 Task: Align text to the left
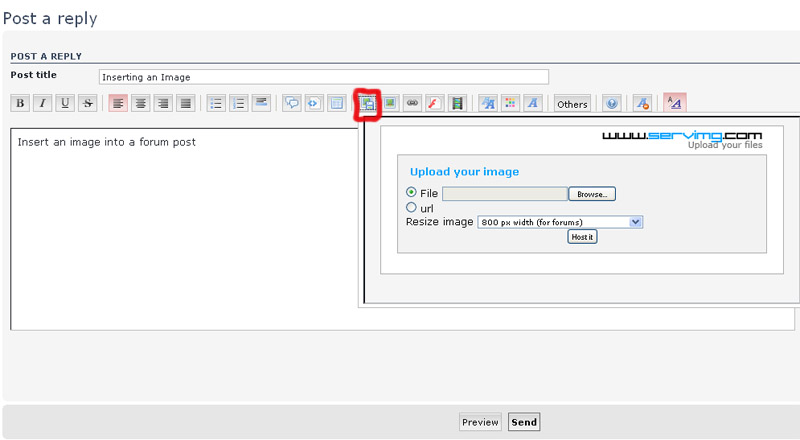pyautogui.click(x=118, y=104)
